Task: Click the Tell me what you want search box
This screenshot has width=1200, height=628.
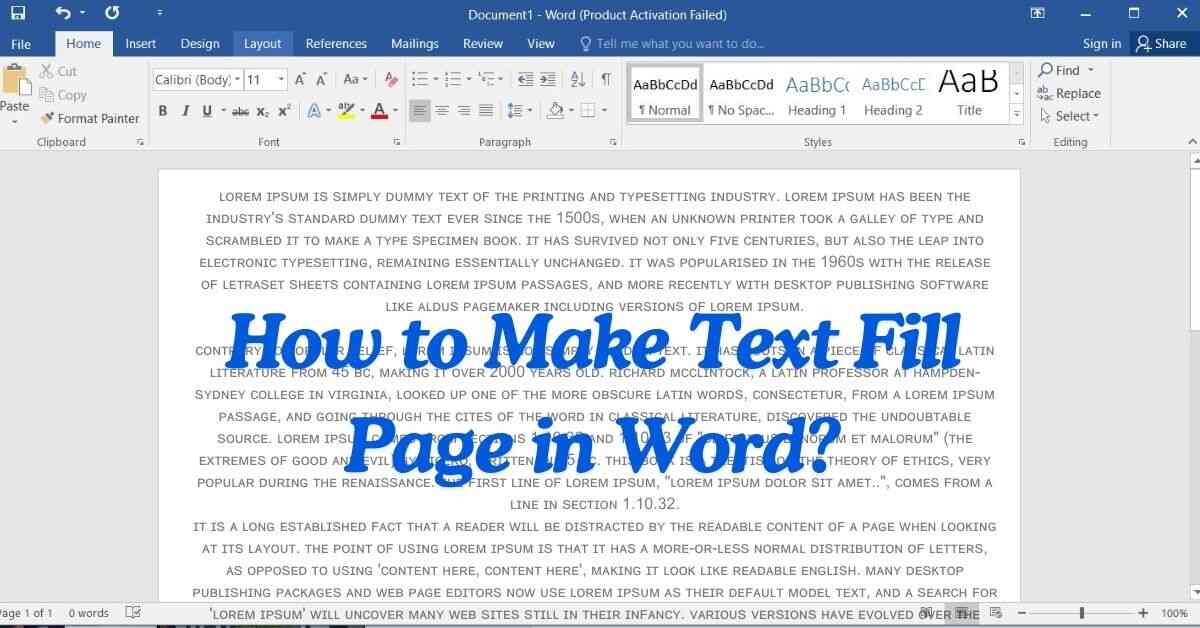Action: 680,44
